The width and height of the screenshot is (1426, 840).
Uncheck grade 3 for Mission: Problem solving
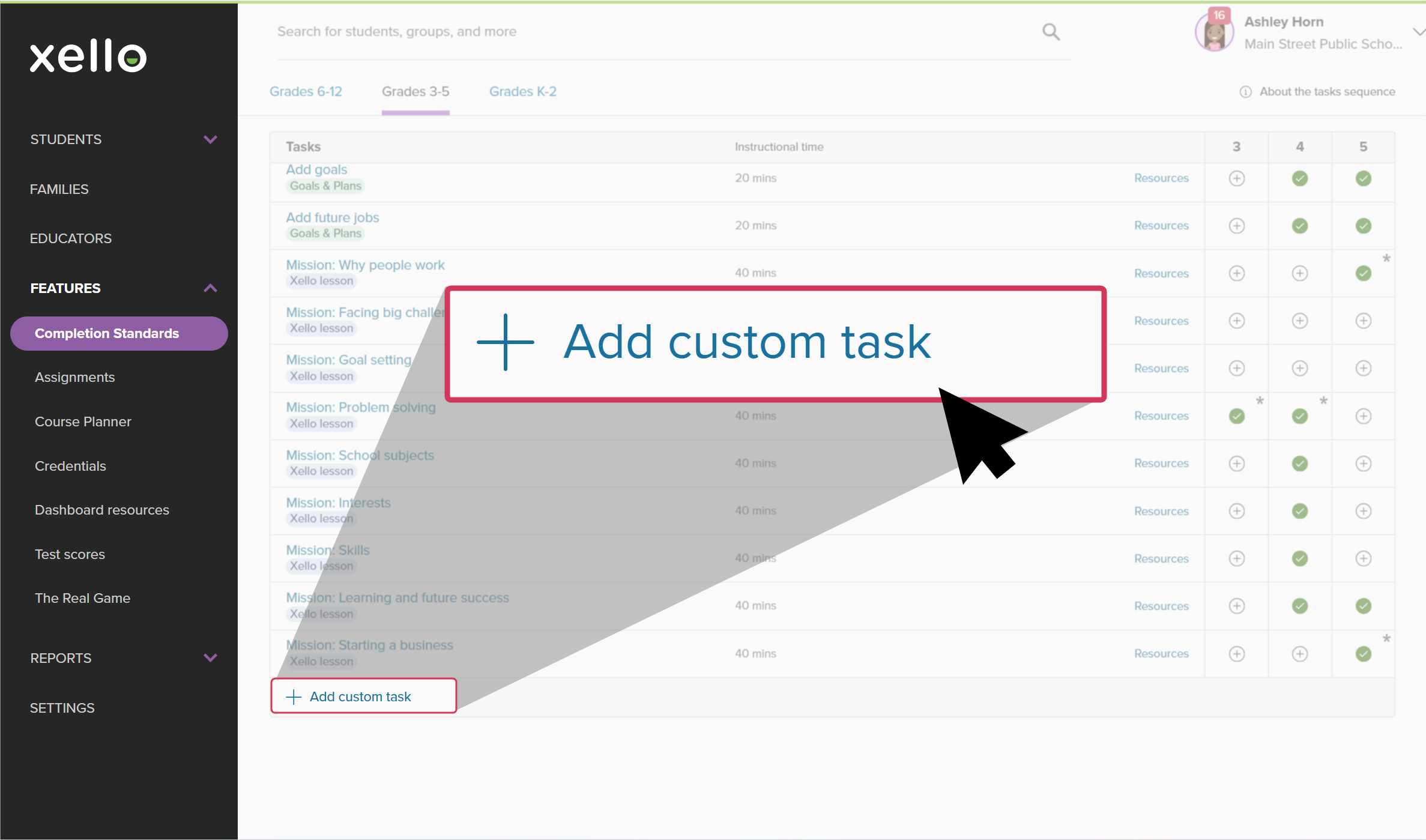coord(1236,416)
